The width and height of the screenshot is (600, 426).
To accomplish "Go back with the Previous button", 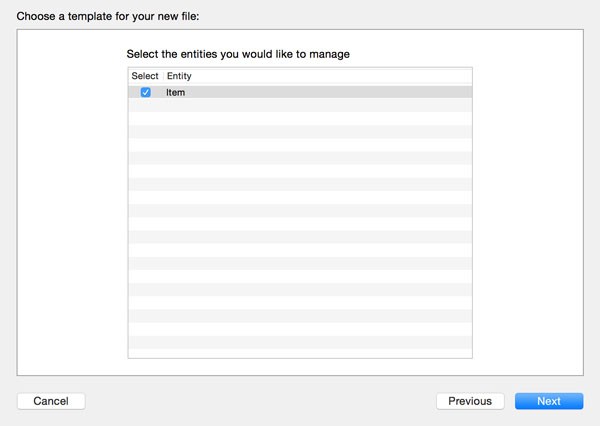I will pos(470,401).
